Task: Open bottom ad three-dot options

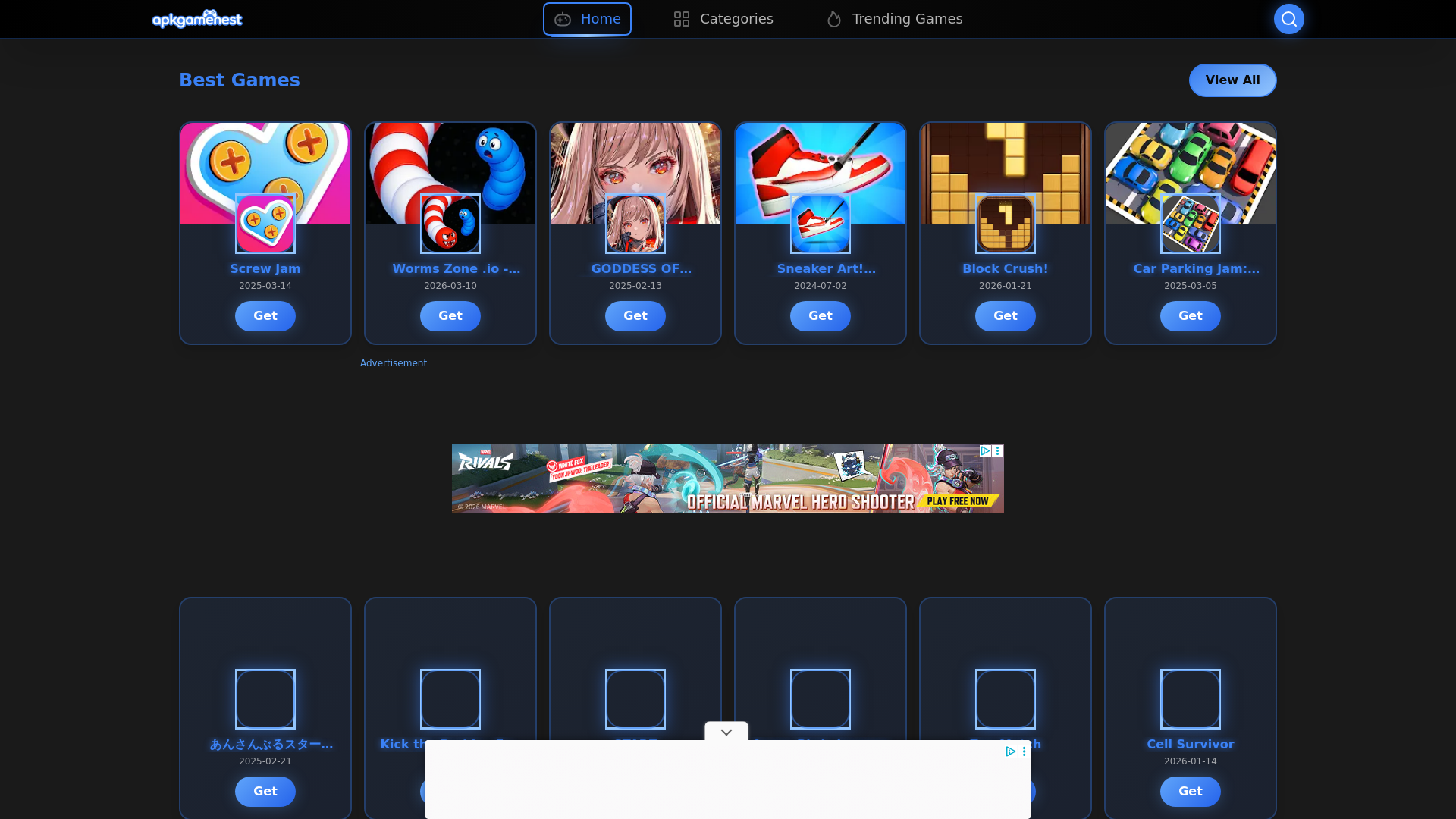Action: coord(1024,752)
